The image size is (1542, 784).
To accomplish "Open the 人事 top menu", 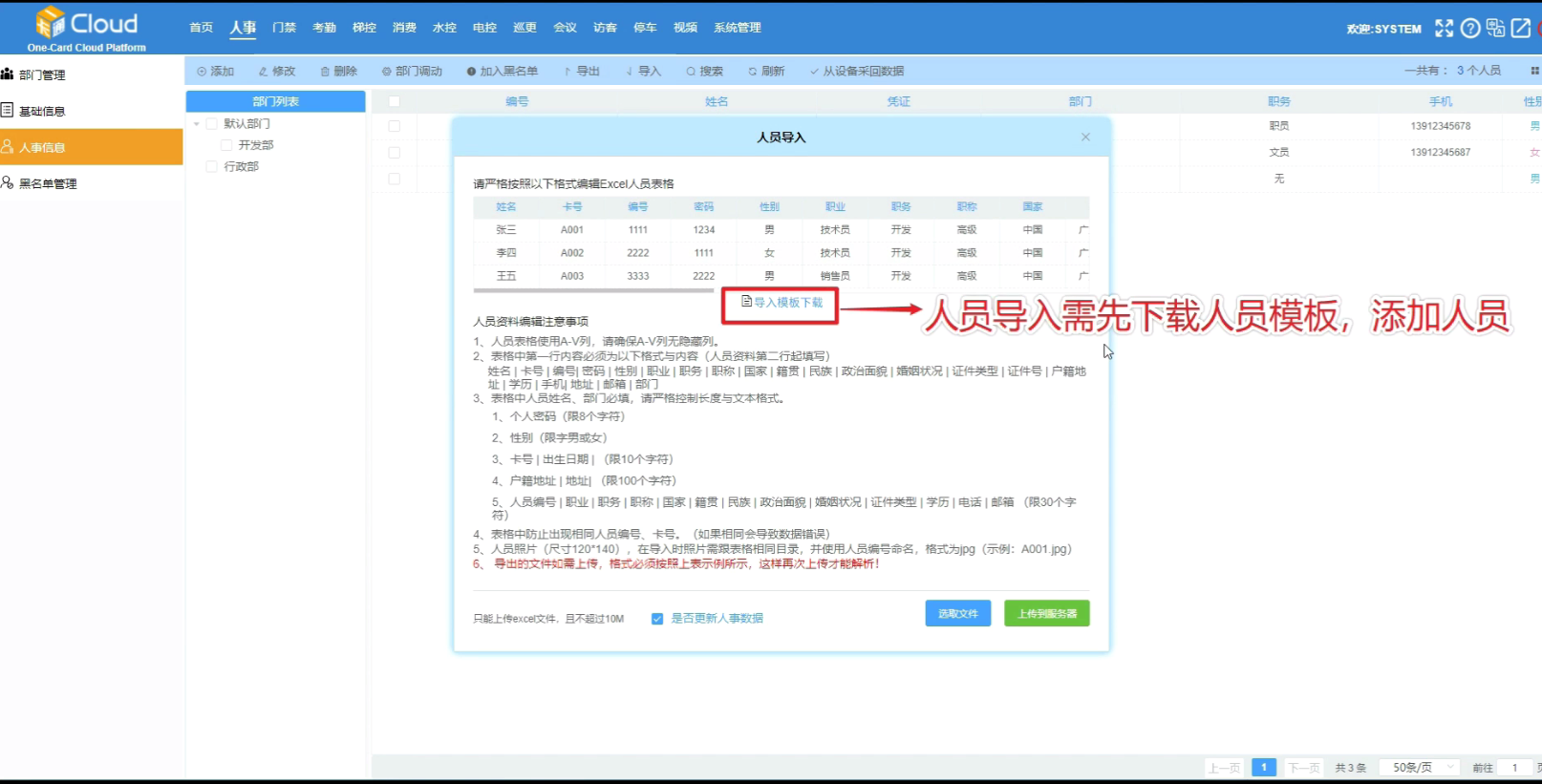I will click(x=243, y=28).
